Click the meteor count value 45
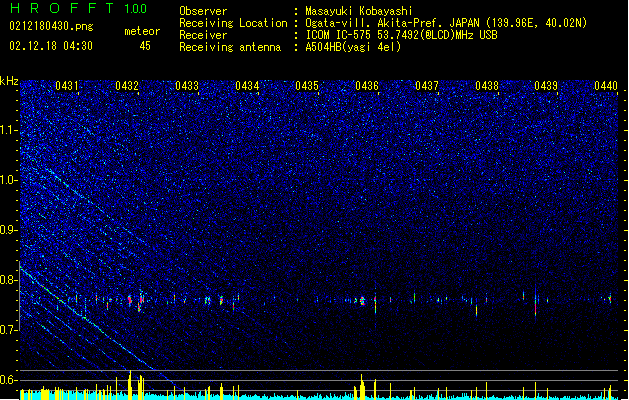 pos(145,46)
